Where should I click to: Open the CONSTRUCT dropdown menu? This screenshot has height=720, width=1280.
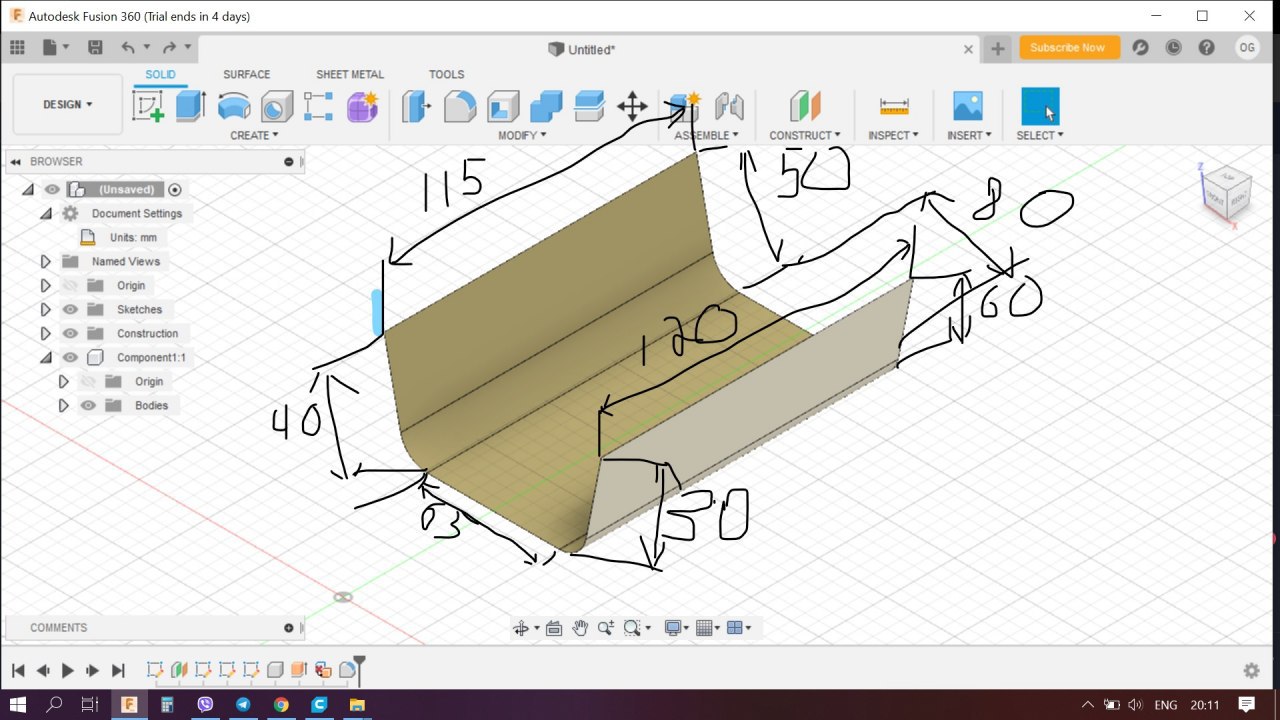click(x=805, y=135)
